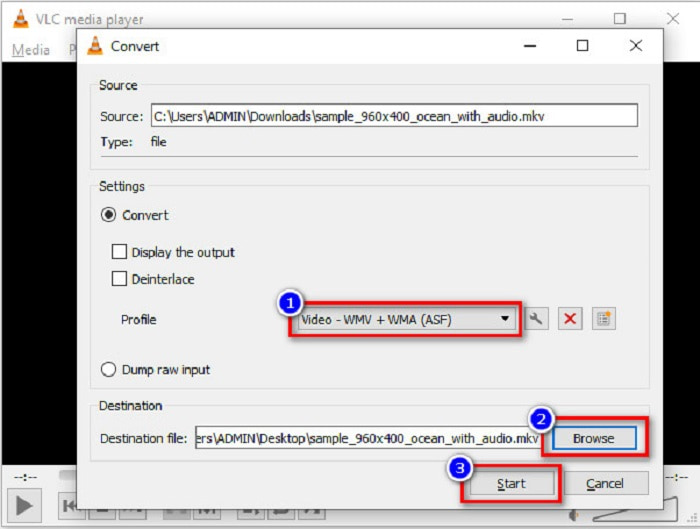Minimize the VLC media player main window
700x529 pixels.
point(567,19)
